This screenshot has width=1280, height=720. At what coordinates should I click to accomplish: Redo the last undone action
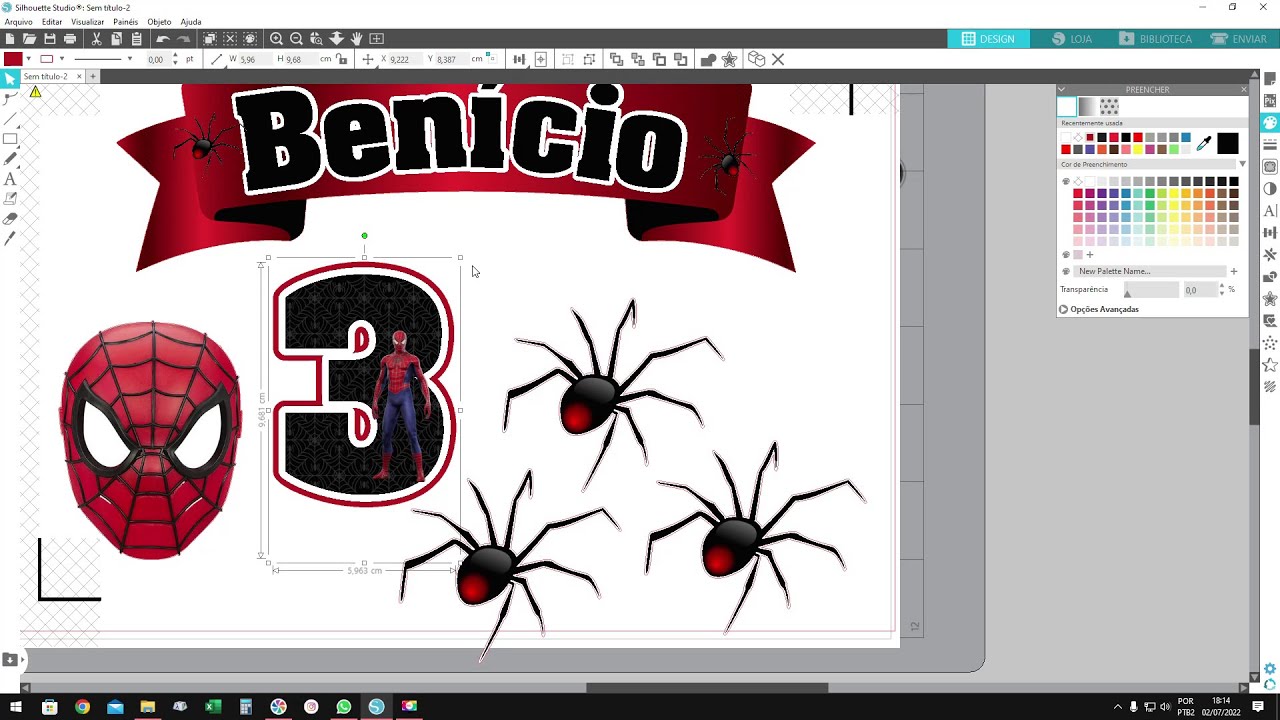(x=183, y=38)
